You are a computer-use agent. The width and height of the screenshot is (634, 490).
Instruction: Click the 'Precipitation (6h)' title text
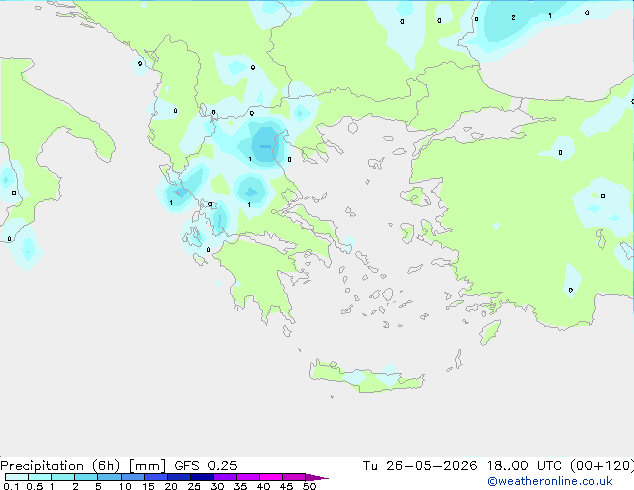tap(60, 466)
